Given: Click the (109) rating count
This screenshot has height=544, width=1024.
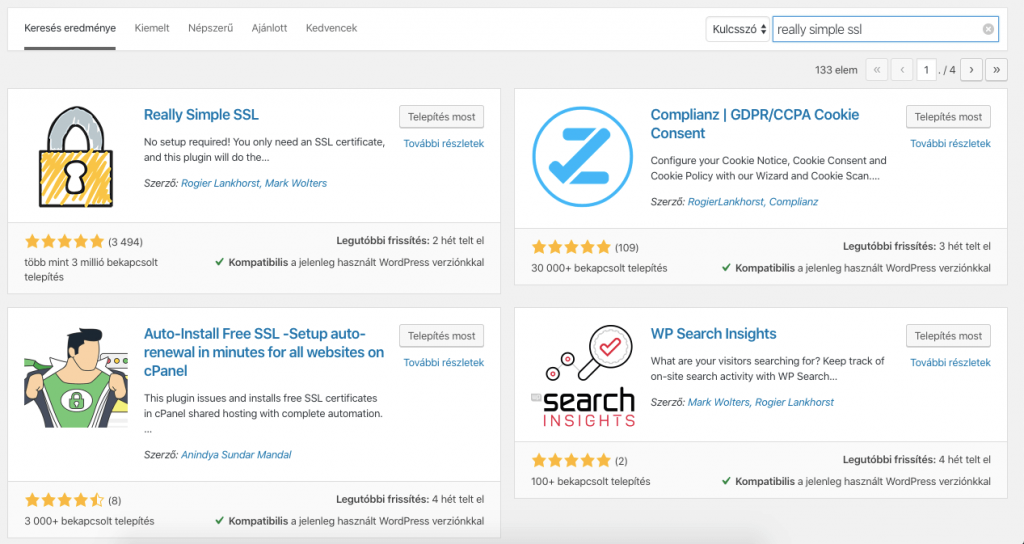Looking at the screenshot, I should [626, 248].
